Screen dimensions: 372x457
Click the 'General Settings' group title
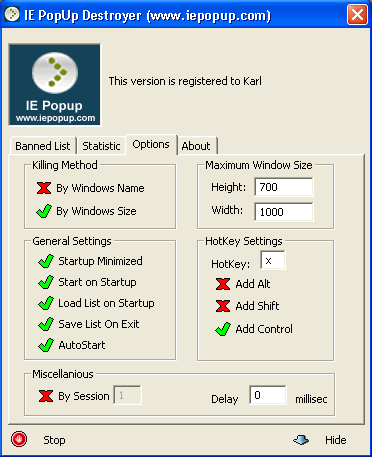point(72,241)
